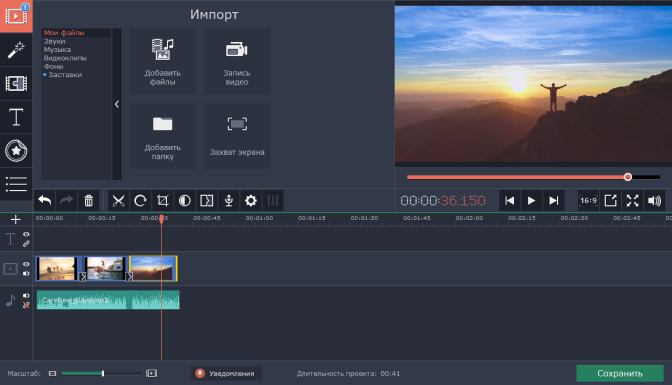Screen dimensions: 672x385
Task: Select Видеоклипы category
Action: click(x=65, y=58)
